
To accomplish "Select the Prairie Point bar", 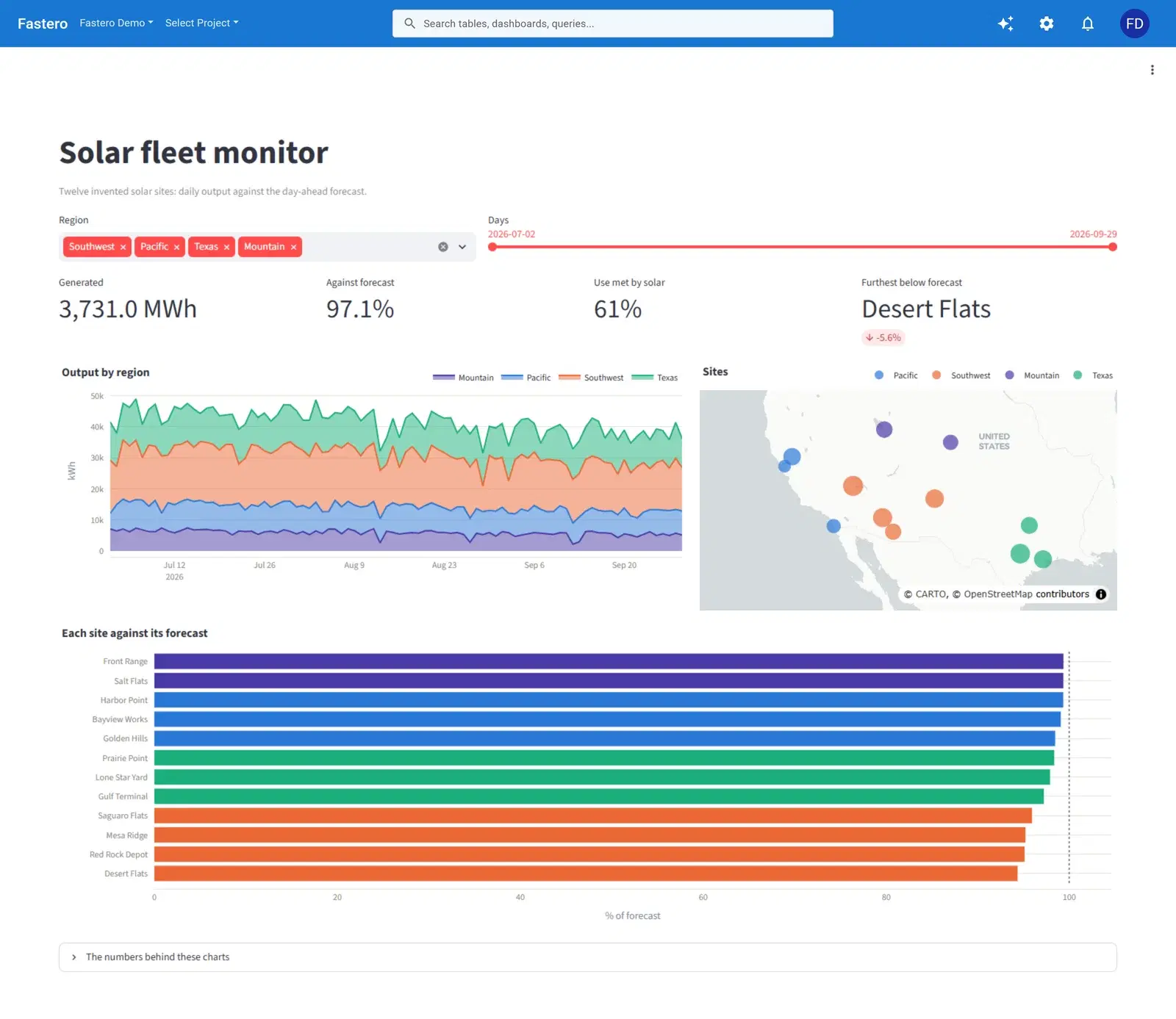I will pos(604,758).
